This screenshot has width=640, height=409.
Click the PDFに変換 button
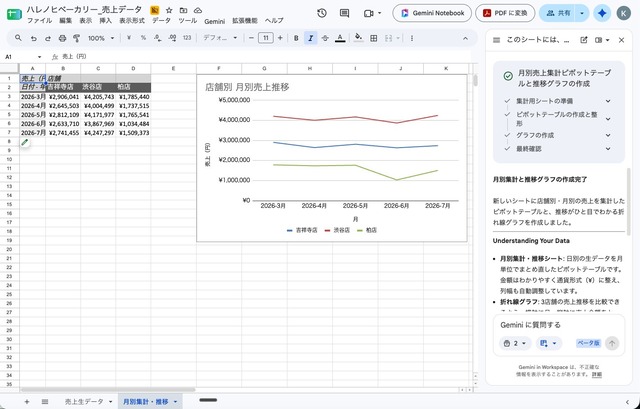click(505, 13)
